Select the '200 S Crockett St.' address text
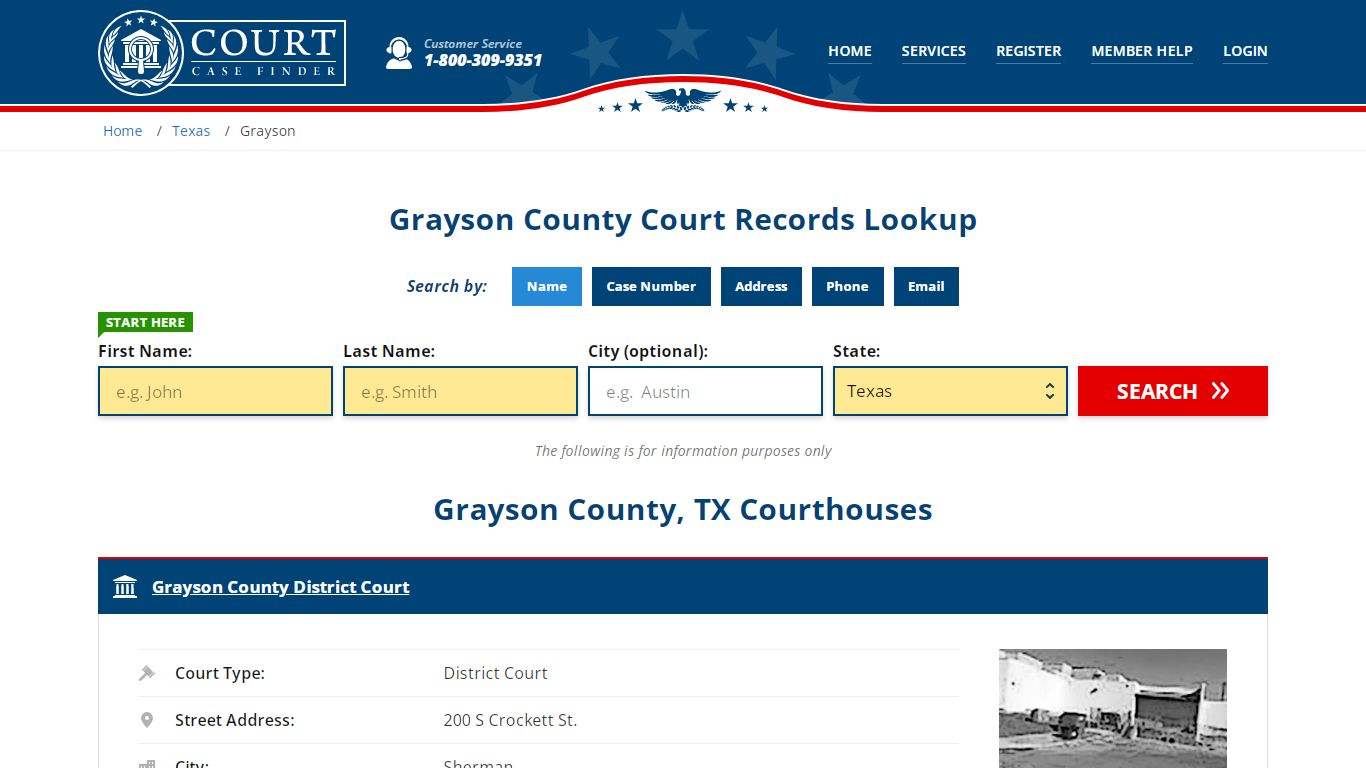Image resolution: width=1366 pixels, height=768 pixels. point(511,720)
